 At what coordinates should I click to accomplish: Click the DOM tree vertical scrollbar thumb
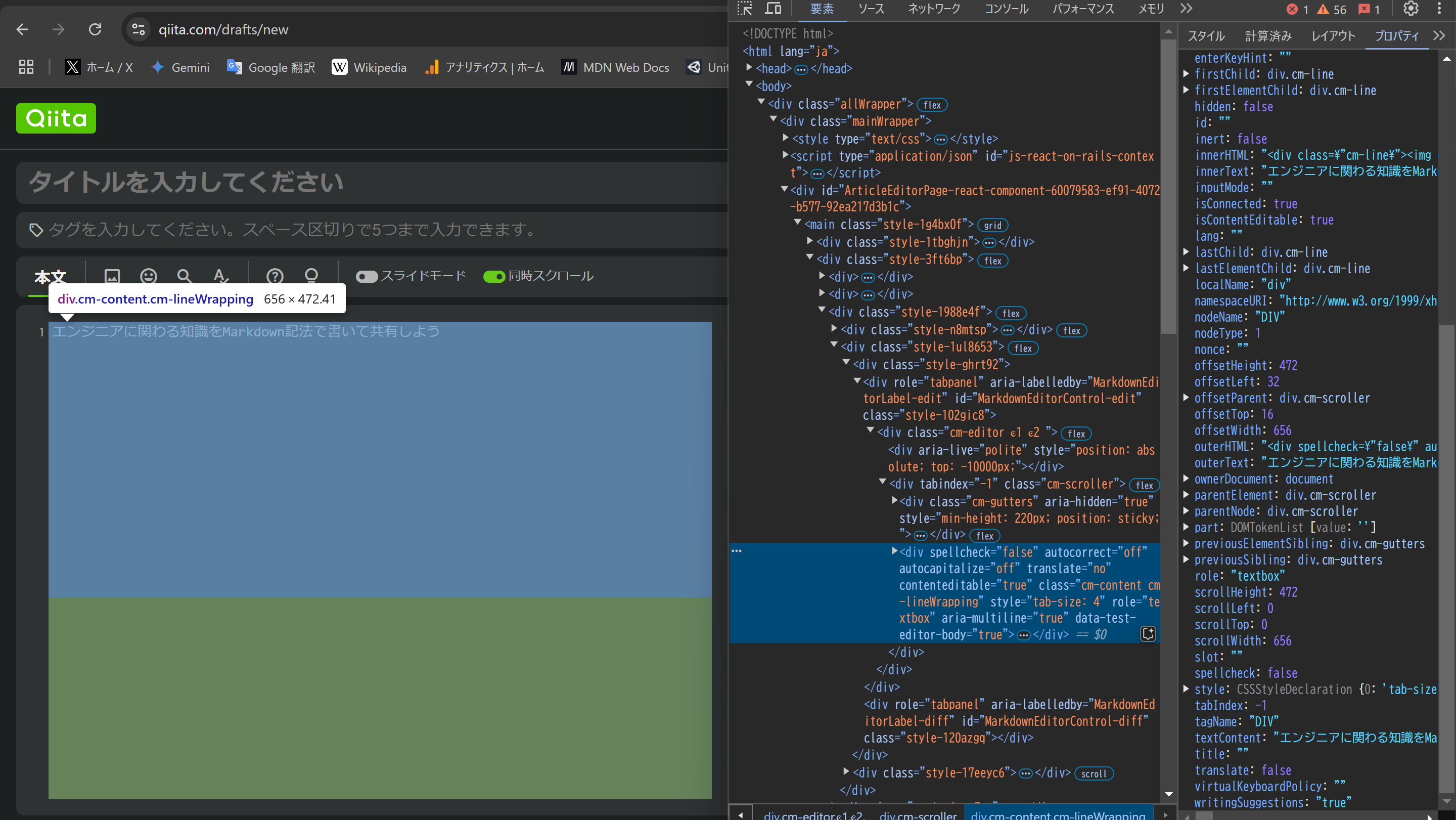coord(1168,187)
